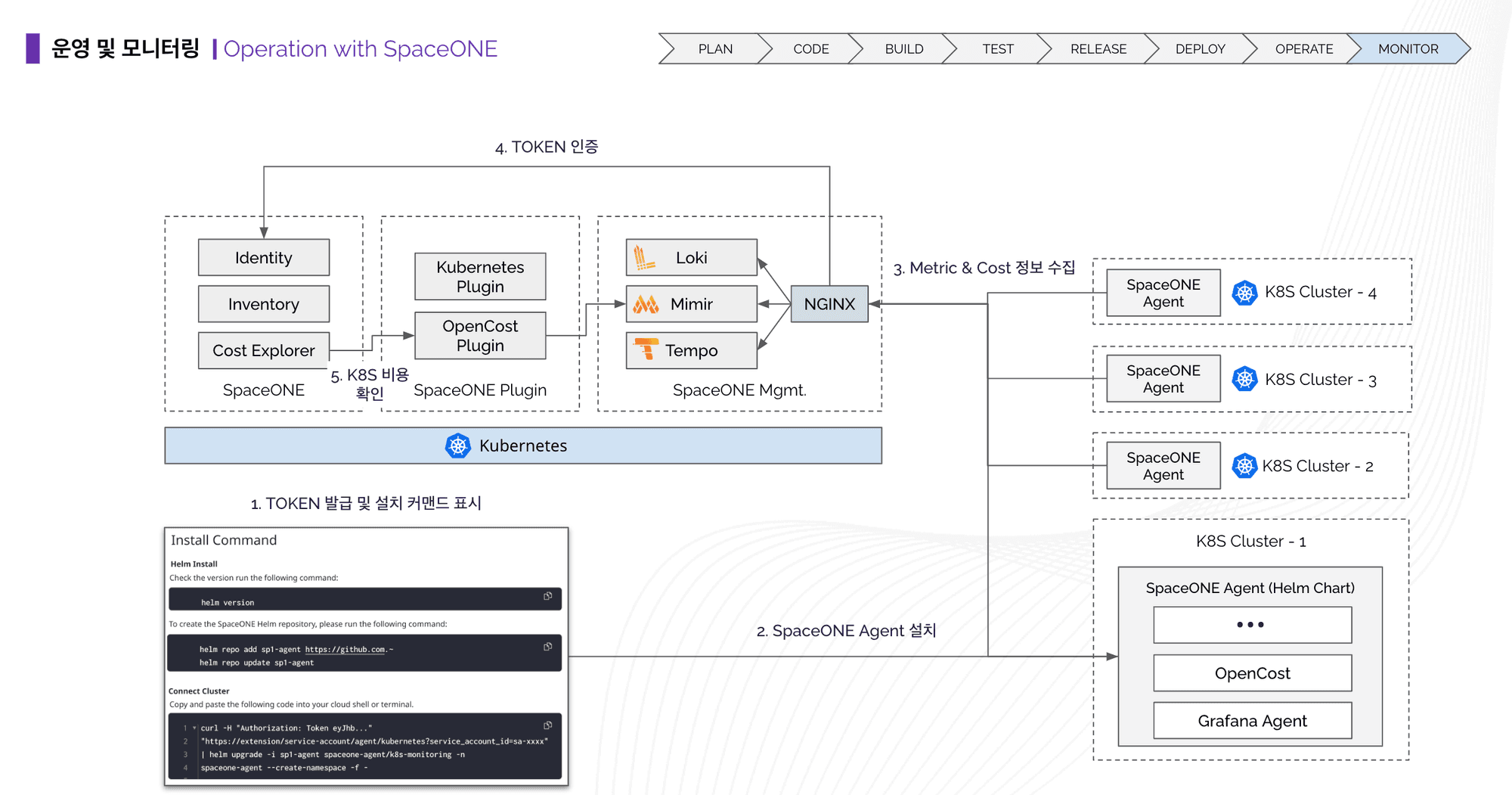This screenshot has height=795, width=1512.
Task: Select the PLAN pipeline stage
Action: pyautogui.click(x=715, y=48)
